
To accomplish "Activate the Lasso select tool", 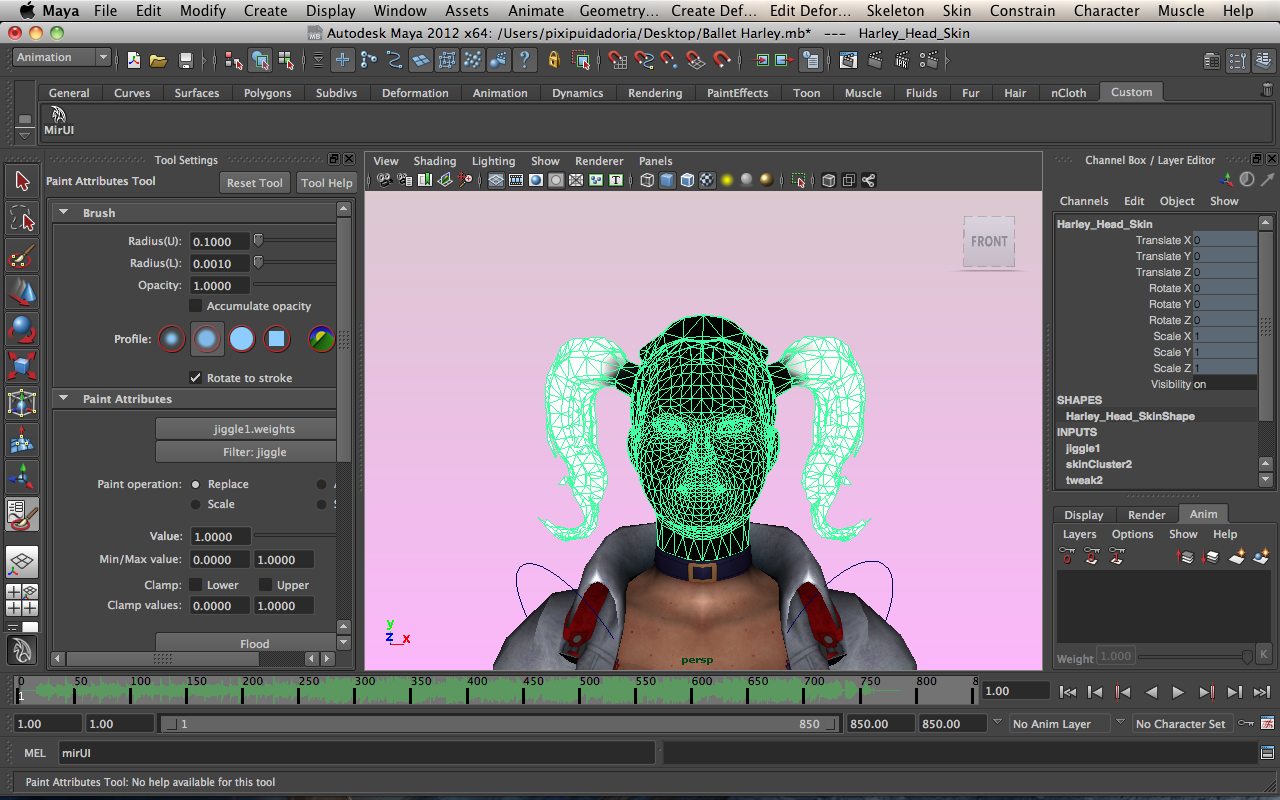I will (22, 218).
